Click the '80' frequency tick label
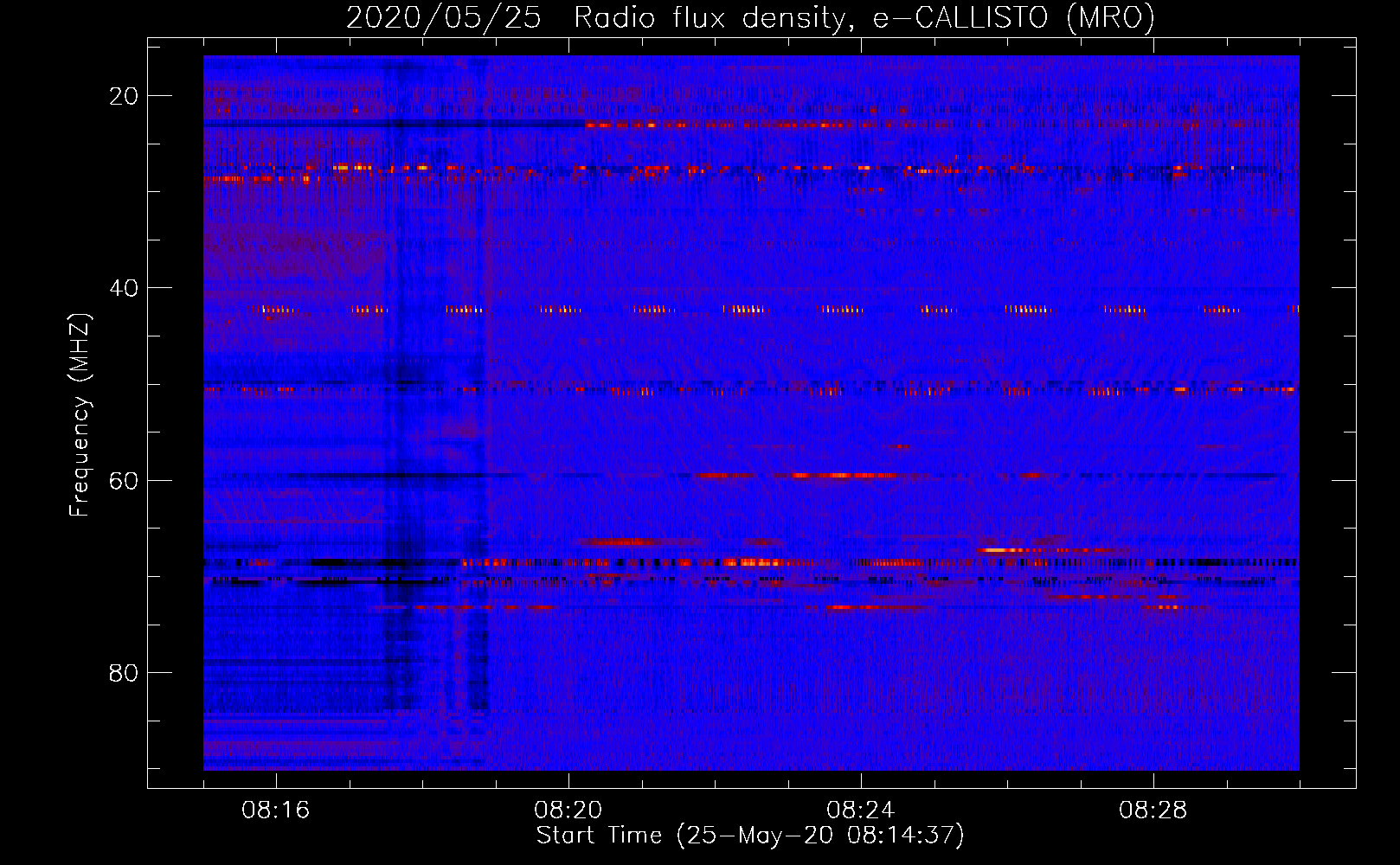Image resolution: width=1400 pixels, height=865 pixels. 125,673
